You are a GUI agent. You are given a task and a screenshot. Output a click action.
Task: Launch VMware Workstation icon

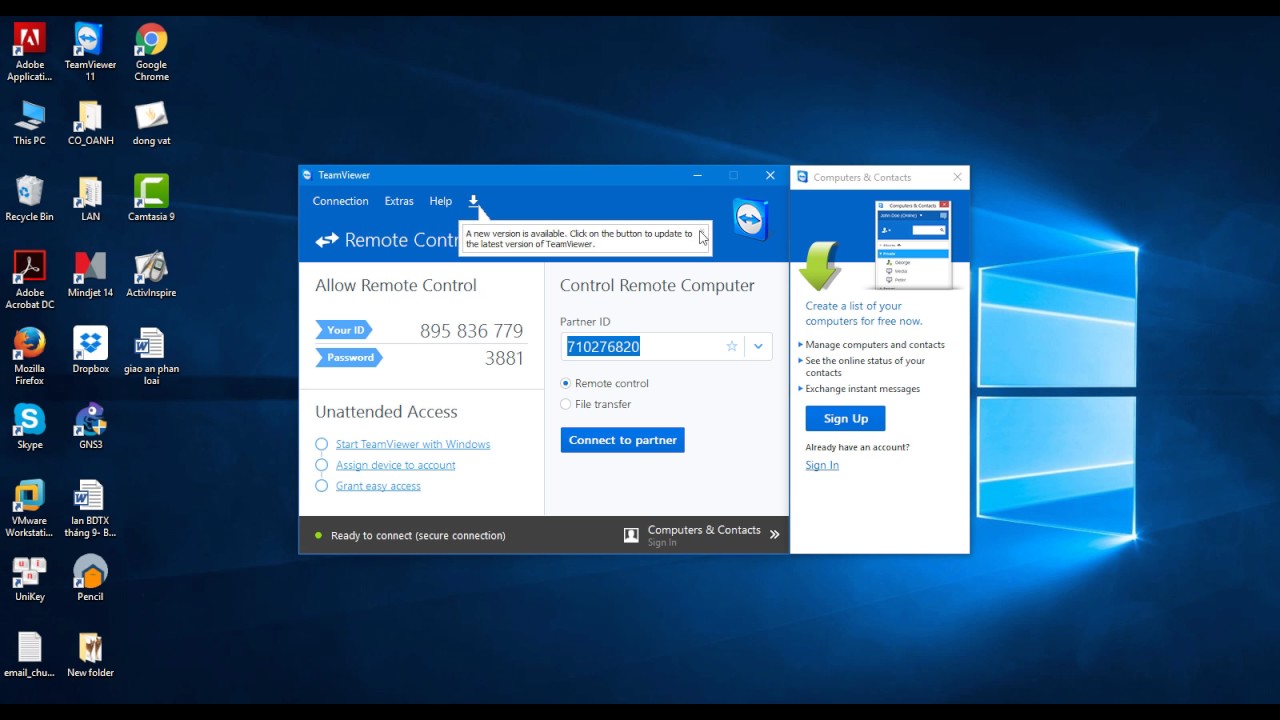click(x=29, y=508)
